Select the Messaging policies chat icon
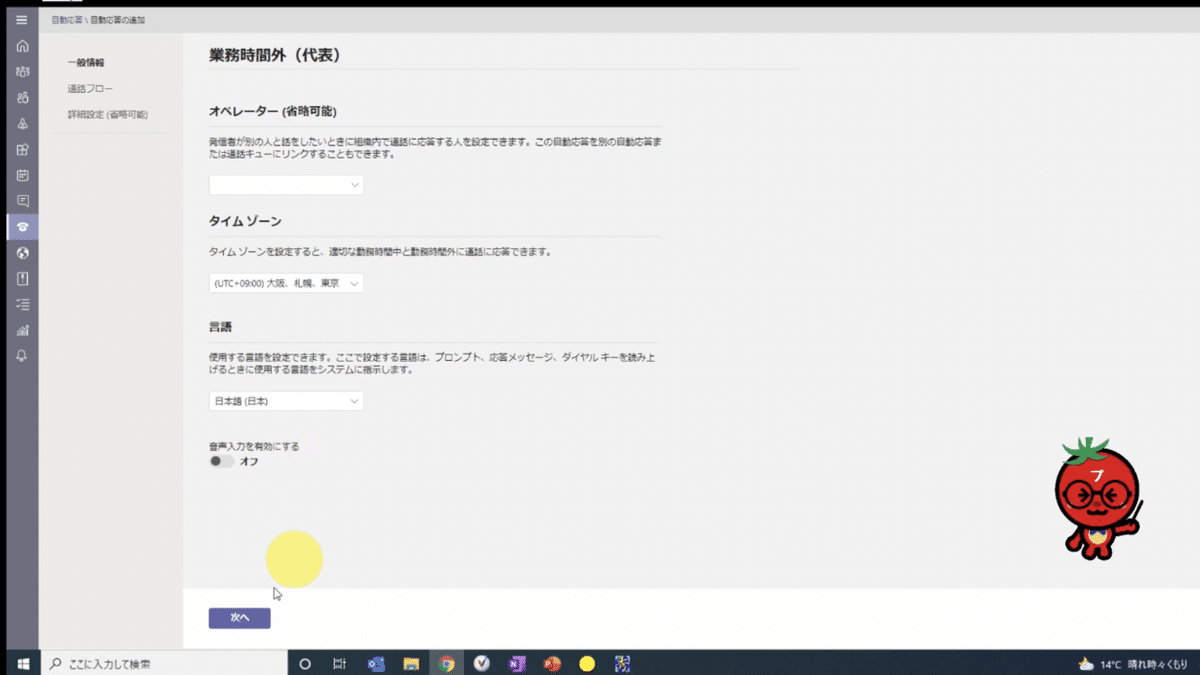The image size is (1200, 675). pos(22,200)
